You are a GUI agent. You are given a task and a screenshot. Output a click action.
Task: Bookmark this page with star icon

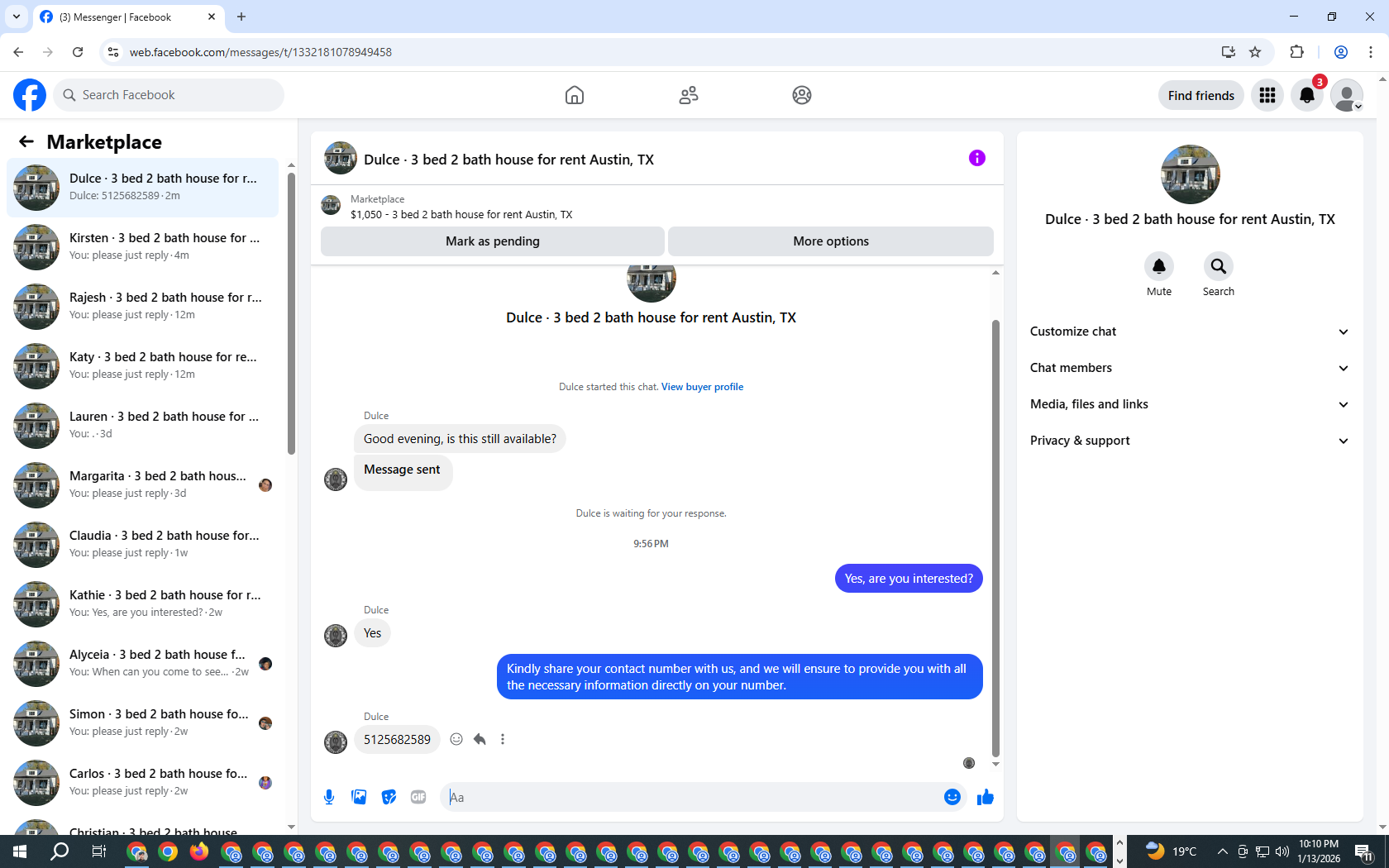[x=1255, y=52]
